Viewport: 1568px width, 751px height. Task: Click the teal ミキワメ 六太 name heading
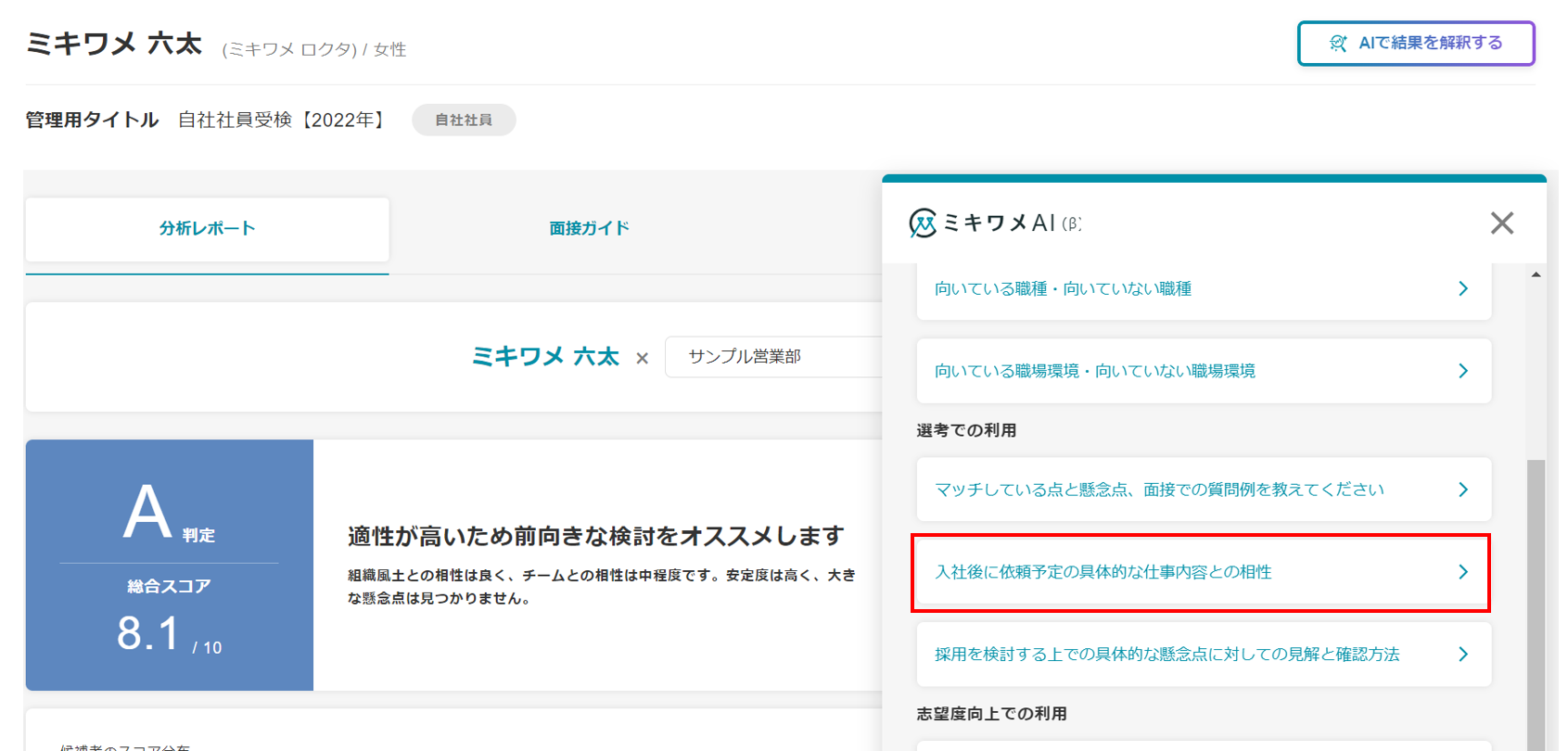point(545,357)
